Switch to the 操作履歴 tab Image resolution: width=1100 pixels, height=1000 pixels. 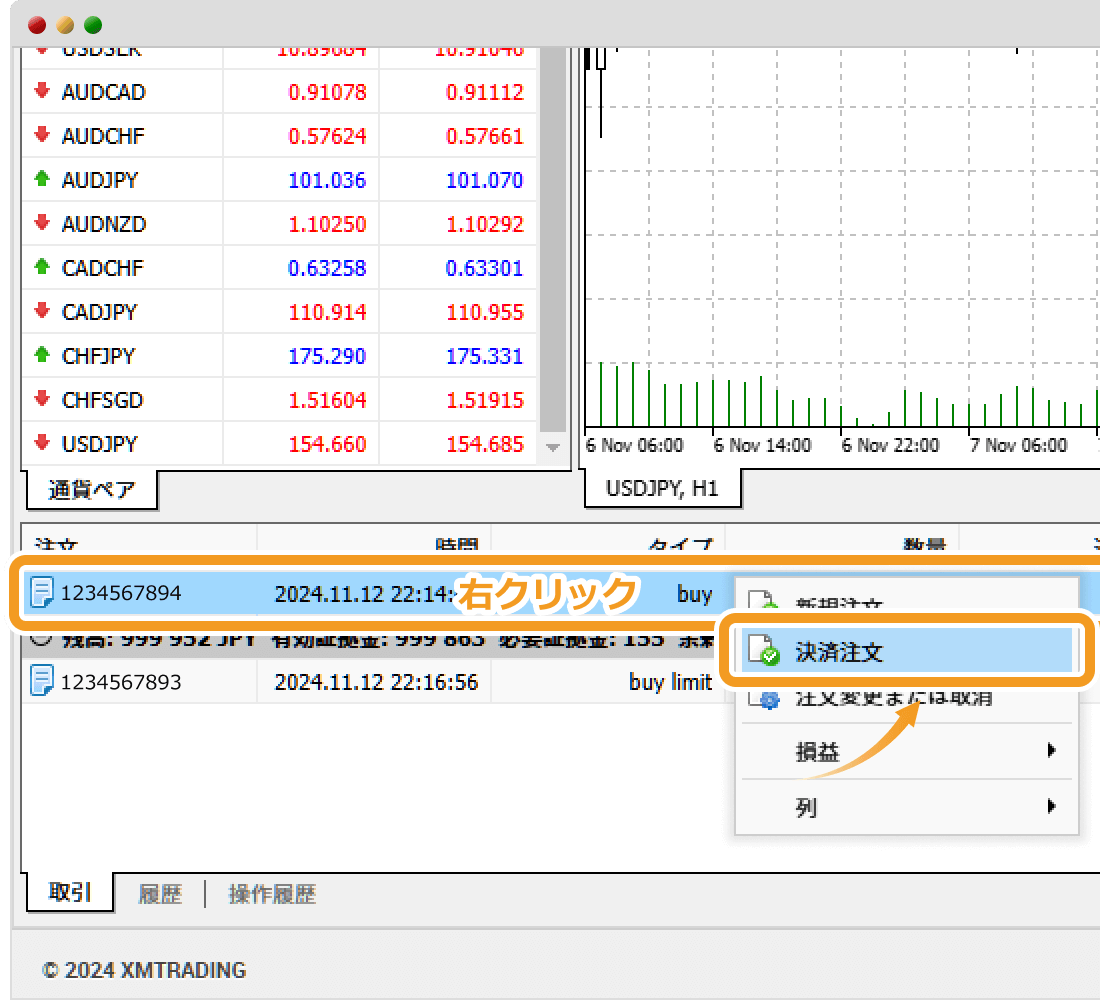(272, 894)
